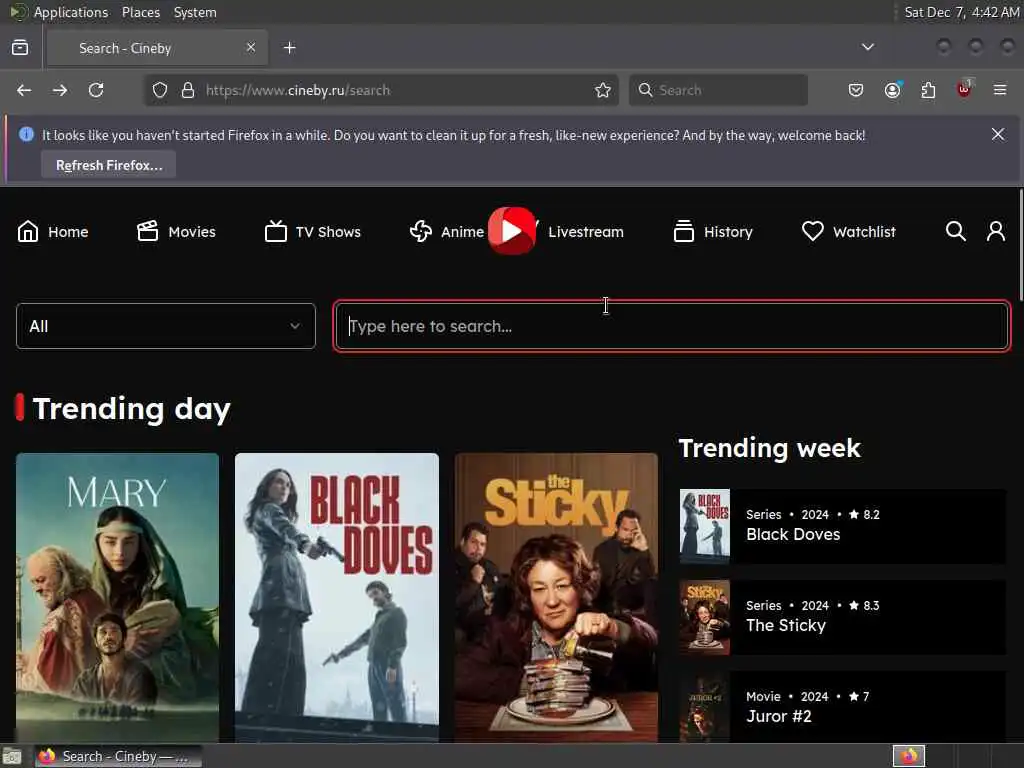Open the Watchlist page
1024x768 pixels.
[x=848, y=231]
